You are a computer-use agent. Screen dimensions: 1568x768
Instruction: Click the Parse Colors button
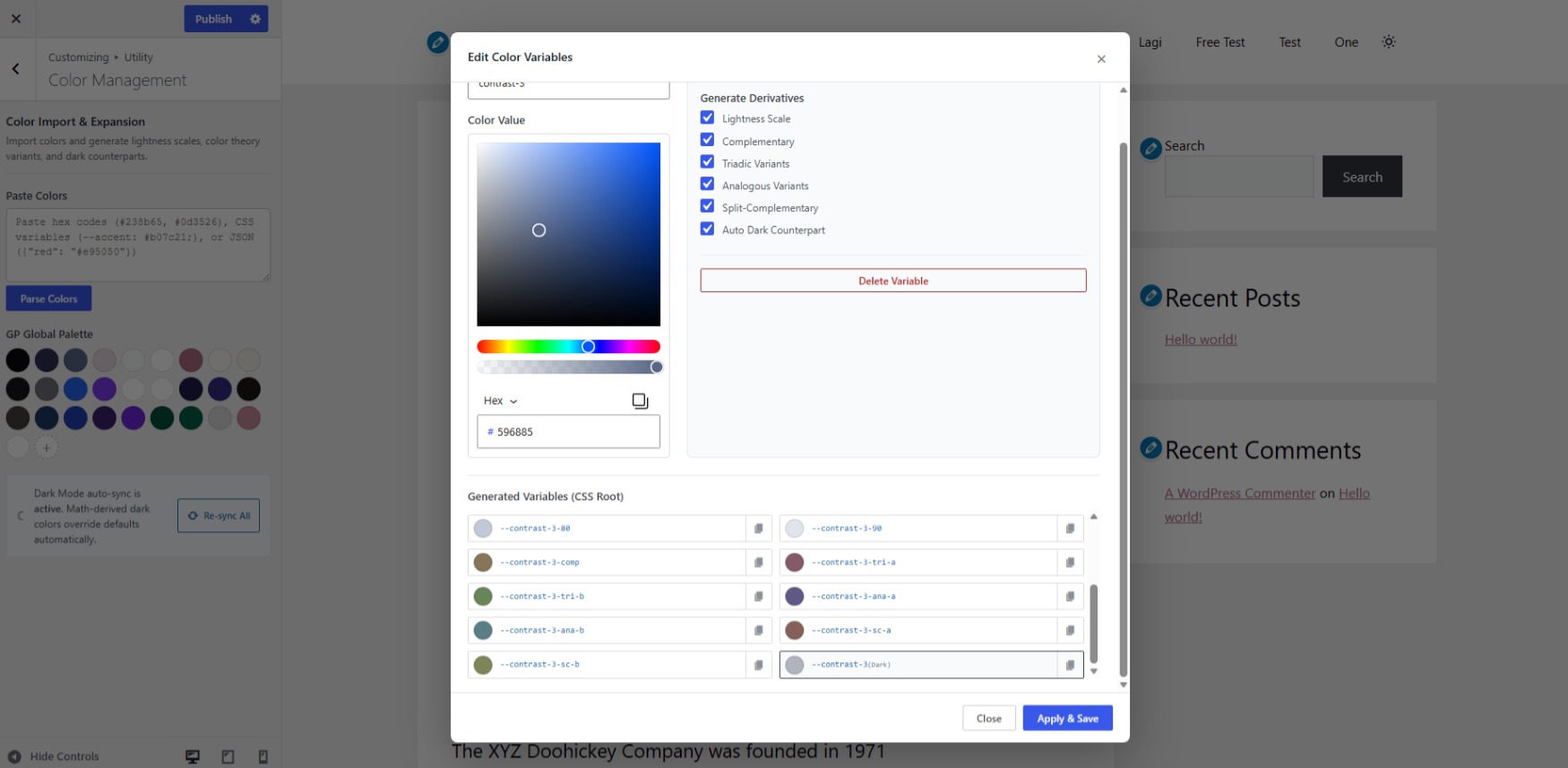click(x=48, y=298)
